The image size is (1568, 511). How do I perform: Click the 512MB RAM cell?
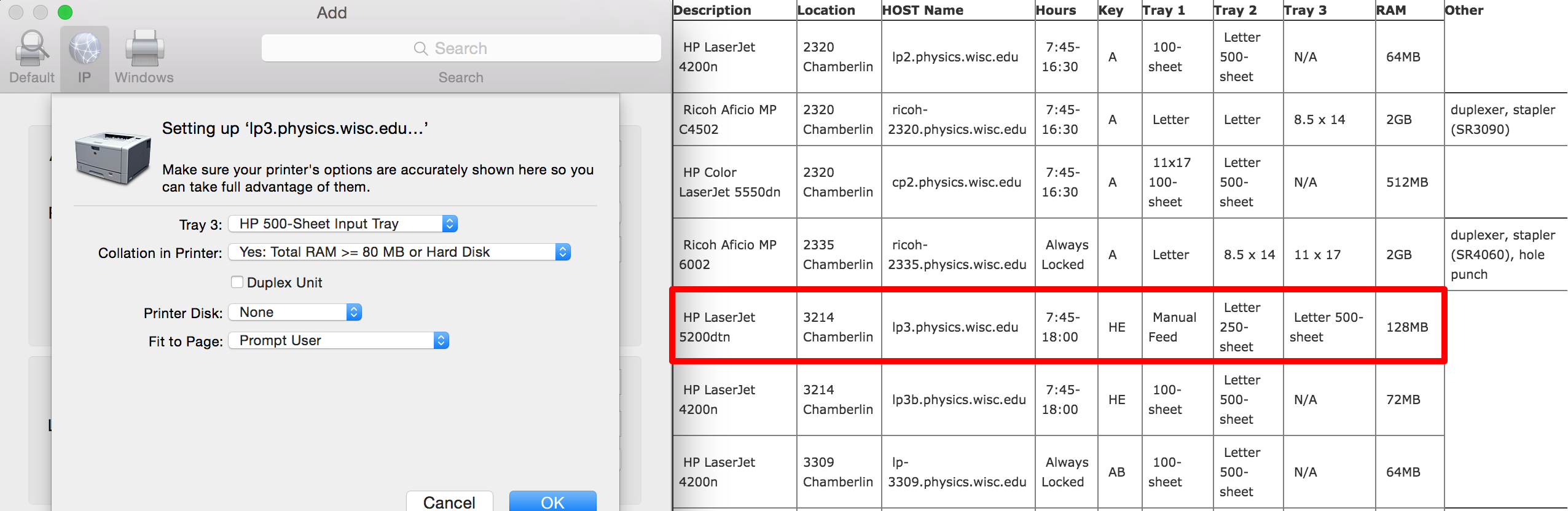coord(1409,182)
